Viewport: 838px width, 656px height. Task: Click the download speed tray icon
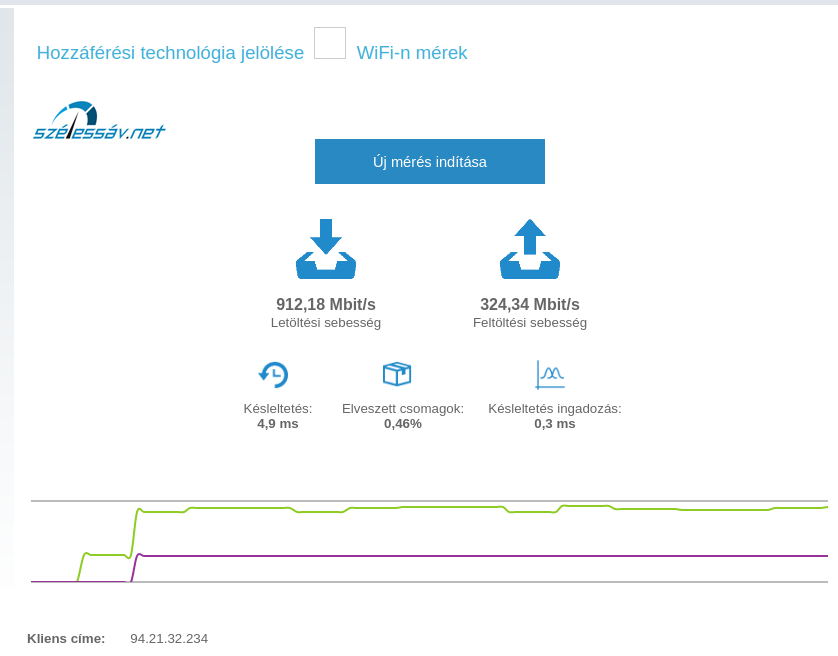[326, 249]
